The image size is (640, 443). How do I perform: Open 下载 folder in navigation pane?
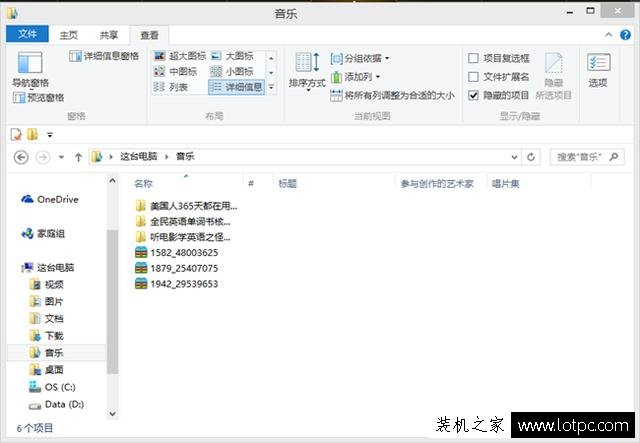click(47, 336)
